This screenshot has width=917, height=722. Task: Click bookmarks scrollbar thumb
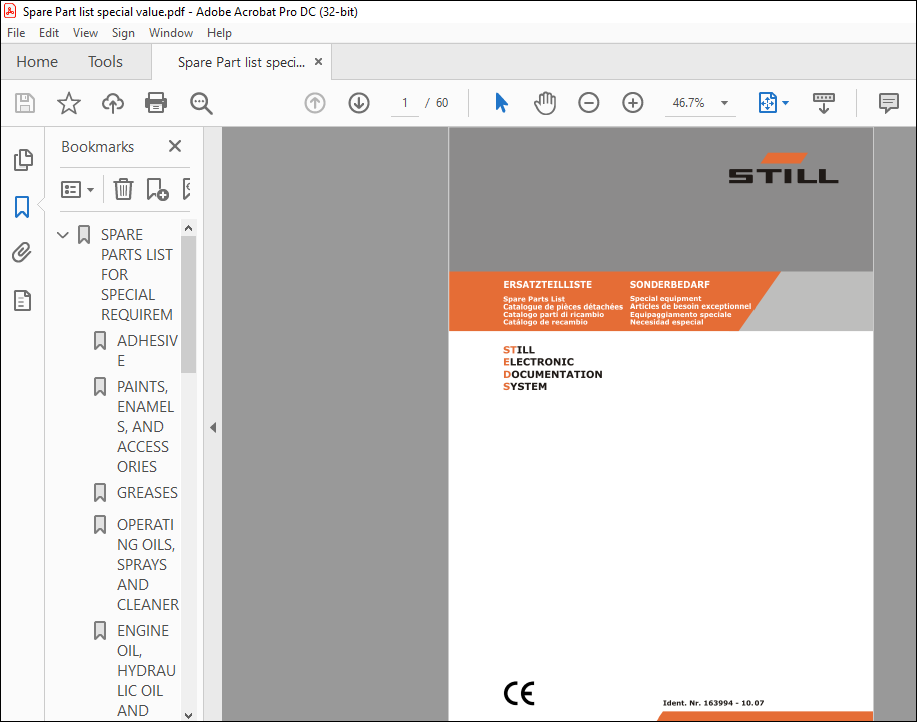pyautogui.click(x=188, y=304)
